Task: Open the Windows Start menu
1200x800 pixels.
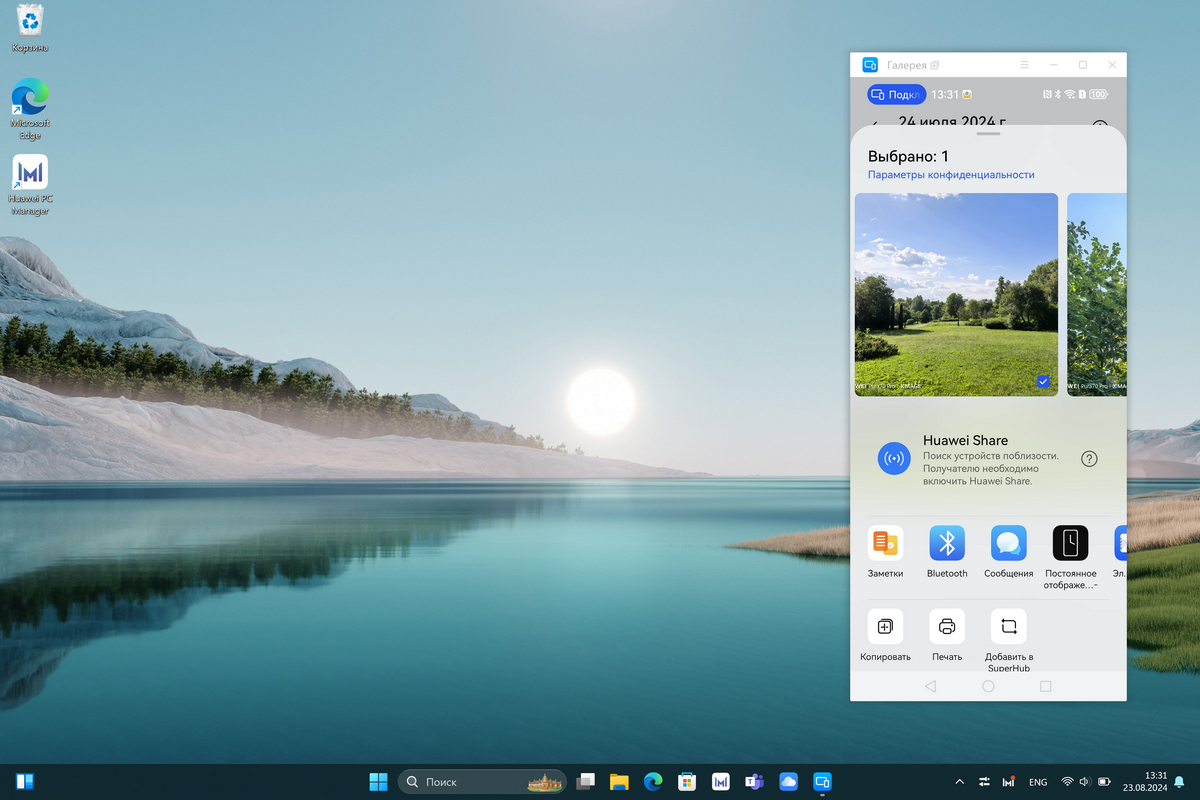Action: point(379,781)
